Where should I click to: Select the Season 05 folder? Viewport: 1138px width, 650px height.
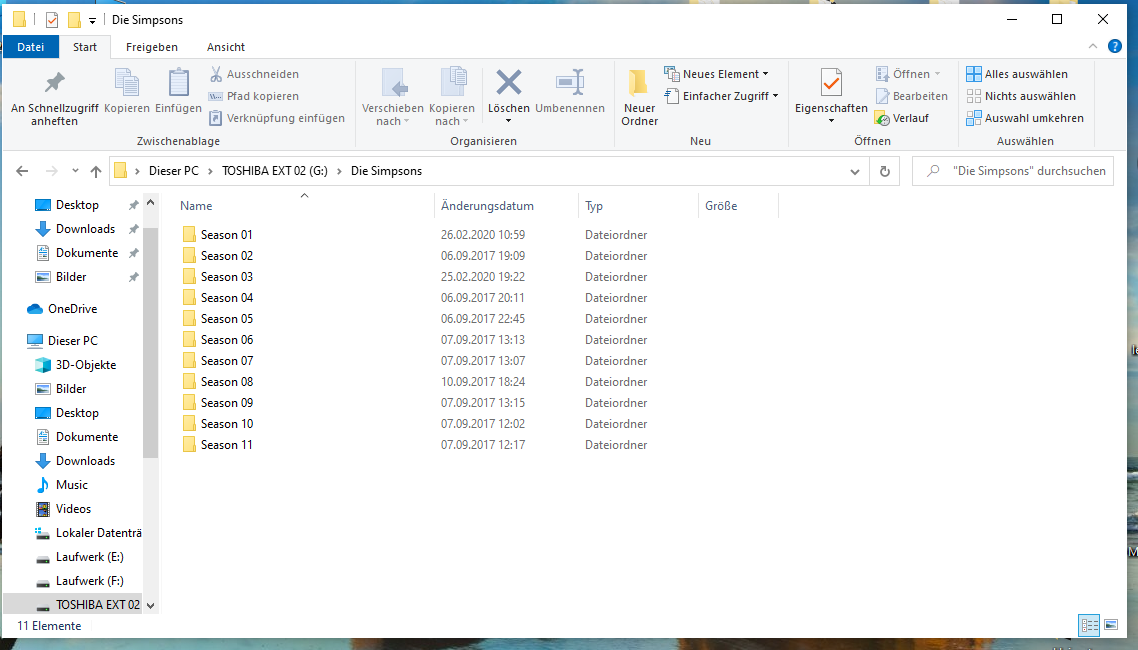[x=226, y=318]
